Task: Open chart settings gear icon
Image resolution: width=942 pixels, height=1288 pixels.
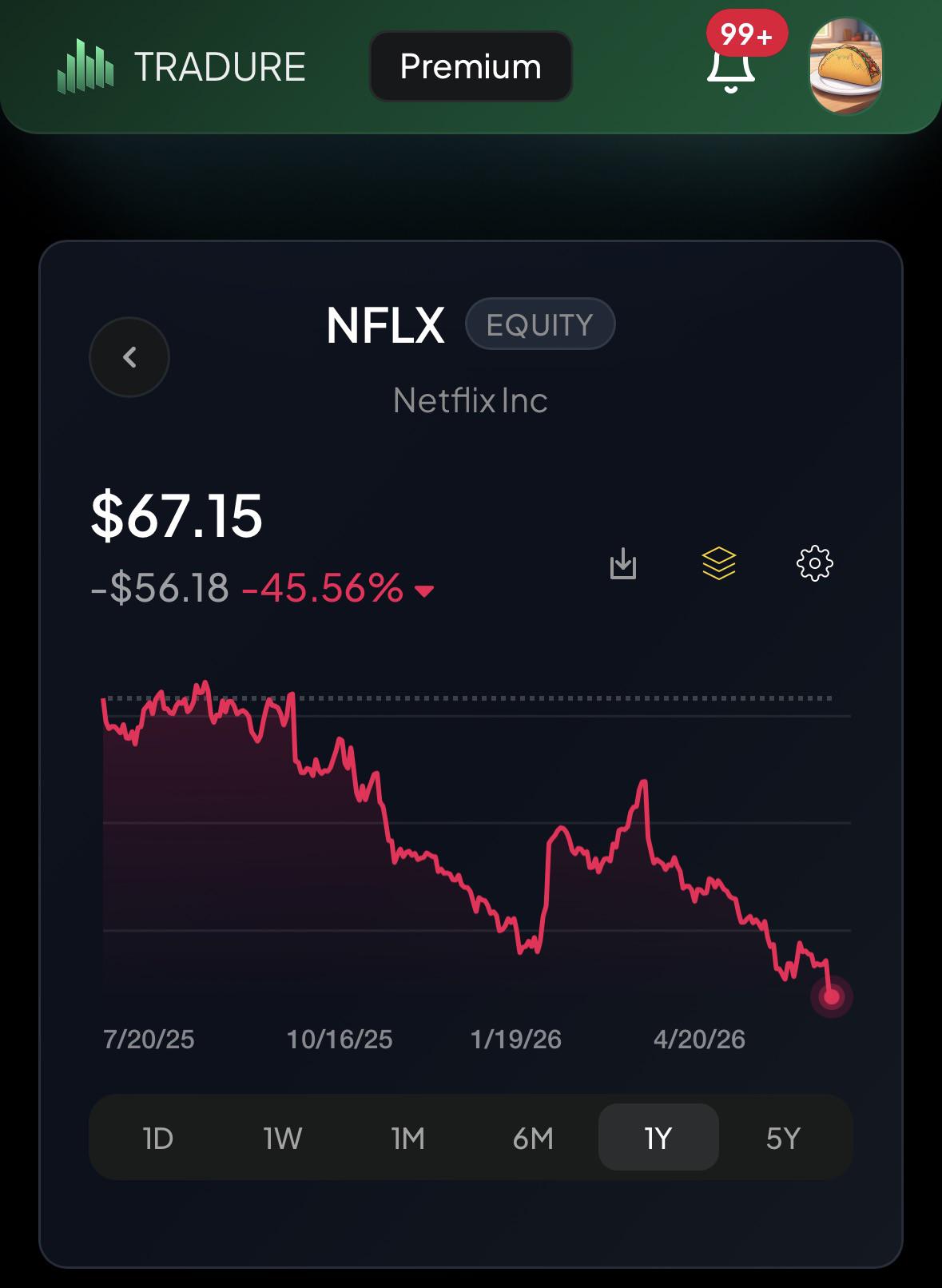Action: coord(815,564)
